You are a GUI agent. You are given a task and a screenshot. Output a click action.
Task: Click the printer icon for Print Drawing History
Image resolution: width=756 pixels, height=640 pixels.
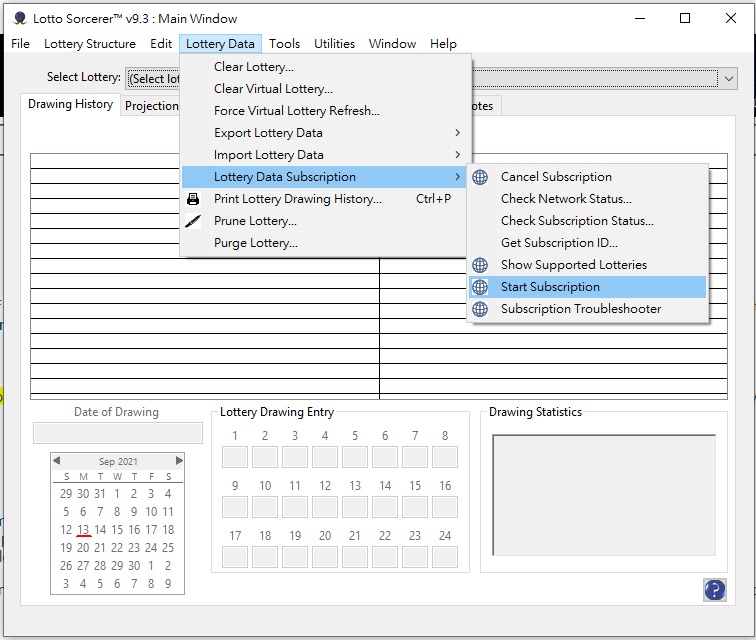[x=193, y=199]
